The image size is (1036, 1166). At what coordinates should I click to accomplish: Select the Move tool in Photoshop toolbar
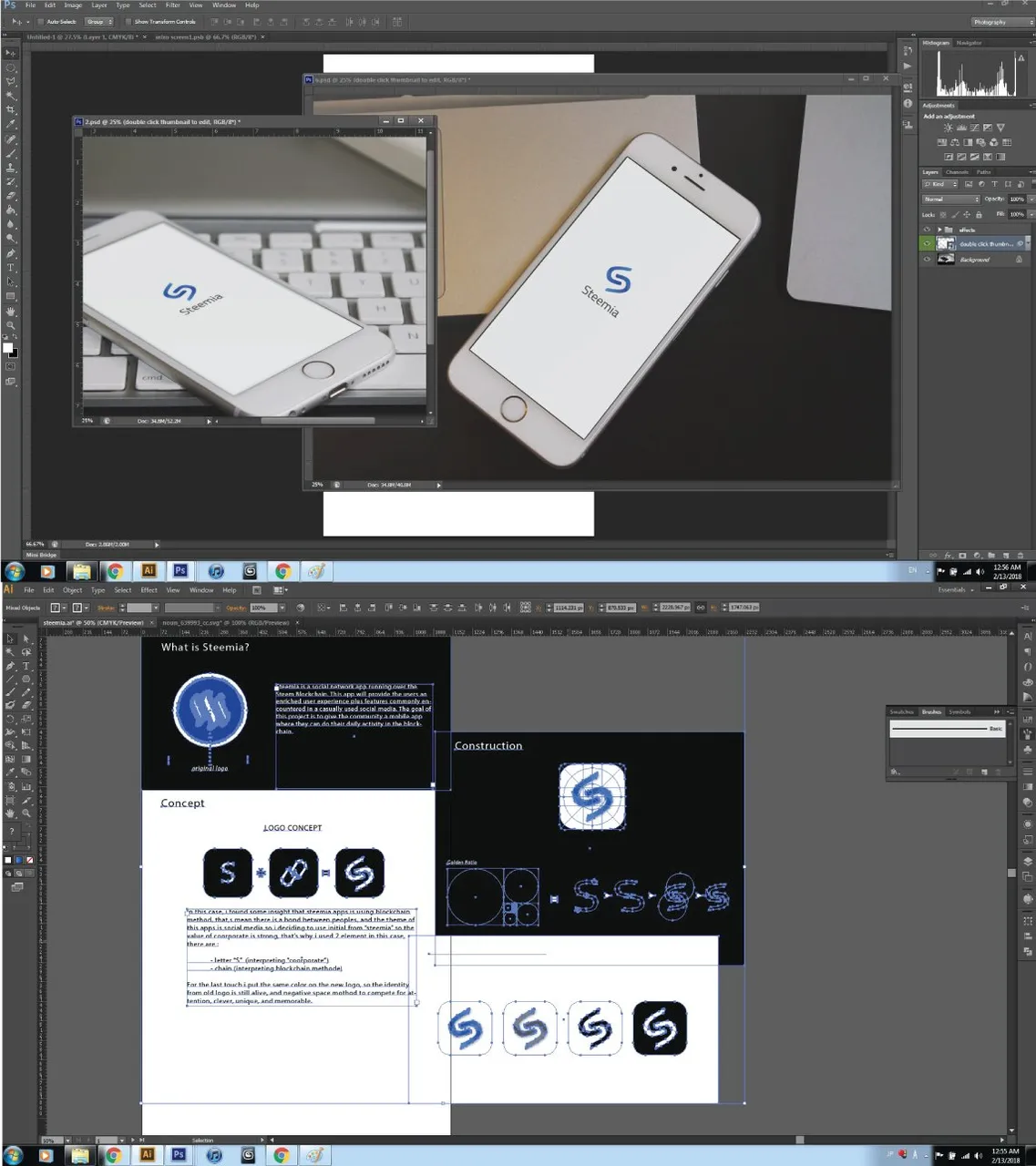(x=11, y=53)
